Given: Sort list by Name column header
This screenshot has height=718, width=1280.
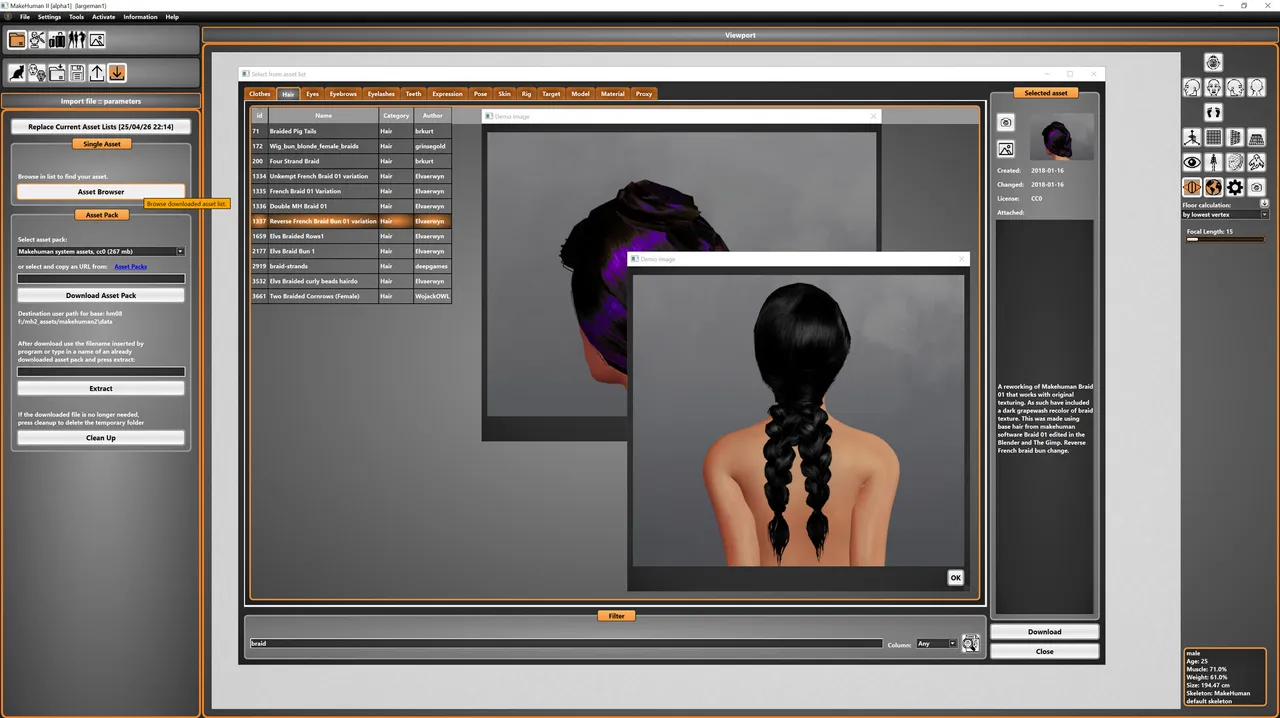Looking at the screenshot, I should click(x=323, y=116).
